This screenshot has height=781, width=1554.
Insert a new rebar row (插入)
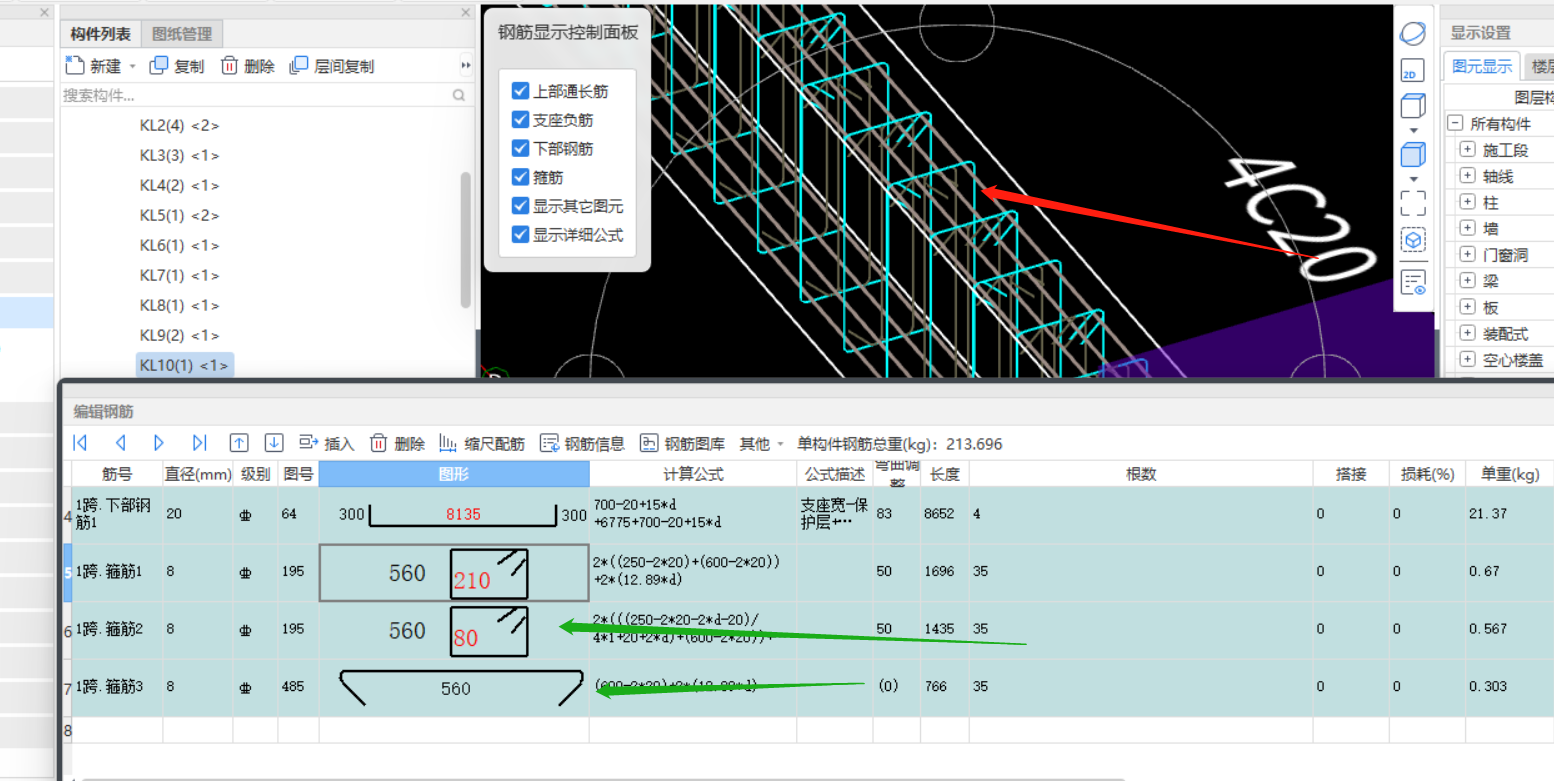327,443
